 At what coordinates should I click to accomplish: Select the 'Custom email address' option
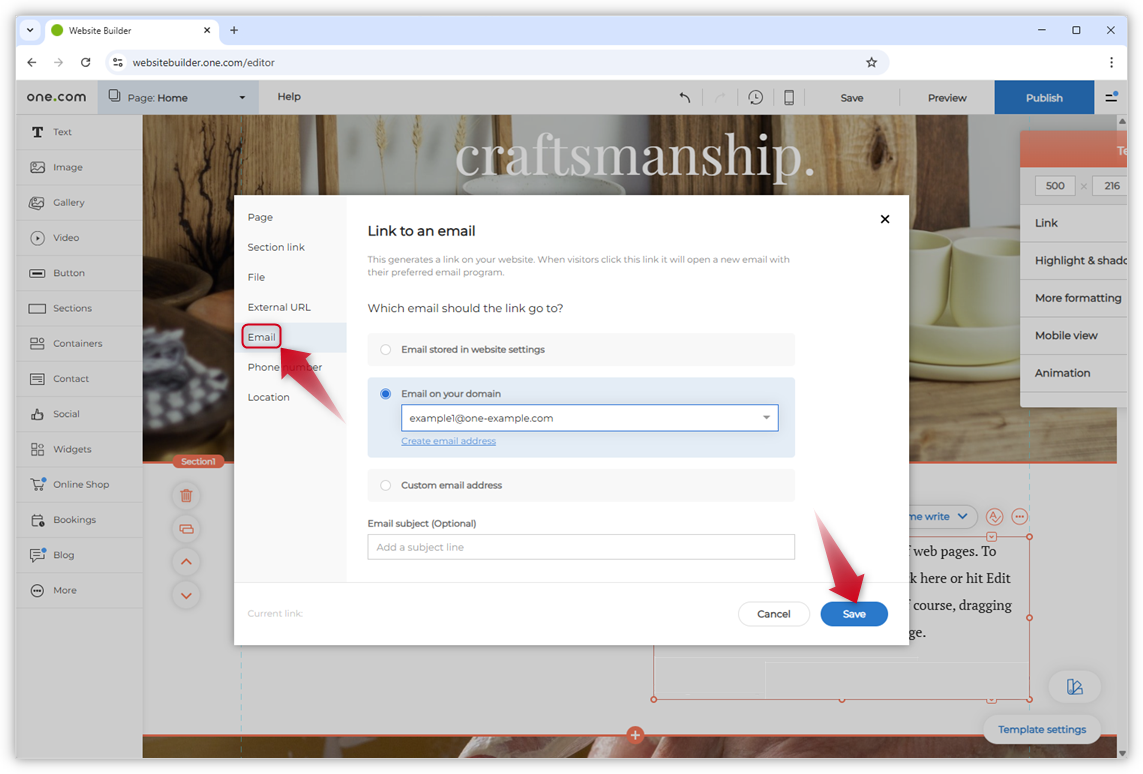tap(385, 485)
